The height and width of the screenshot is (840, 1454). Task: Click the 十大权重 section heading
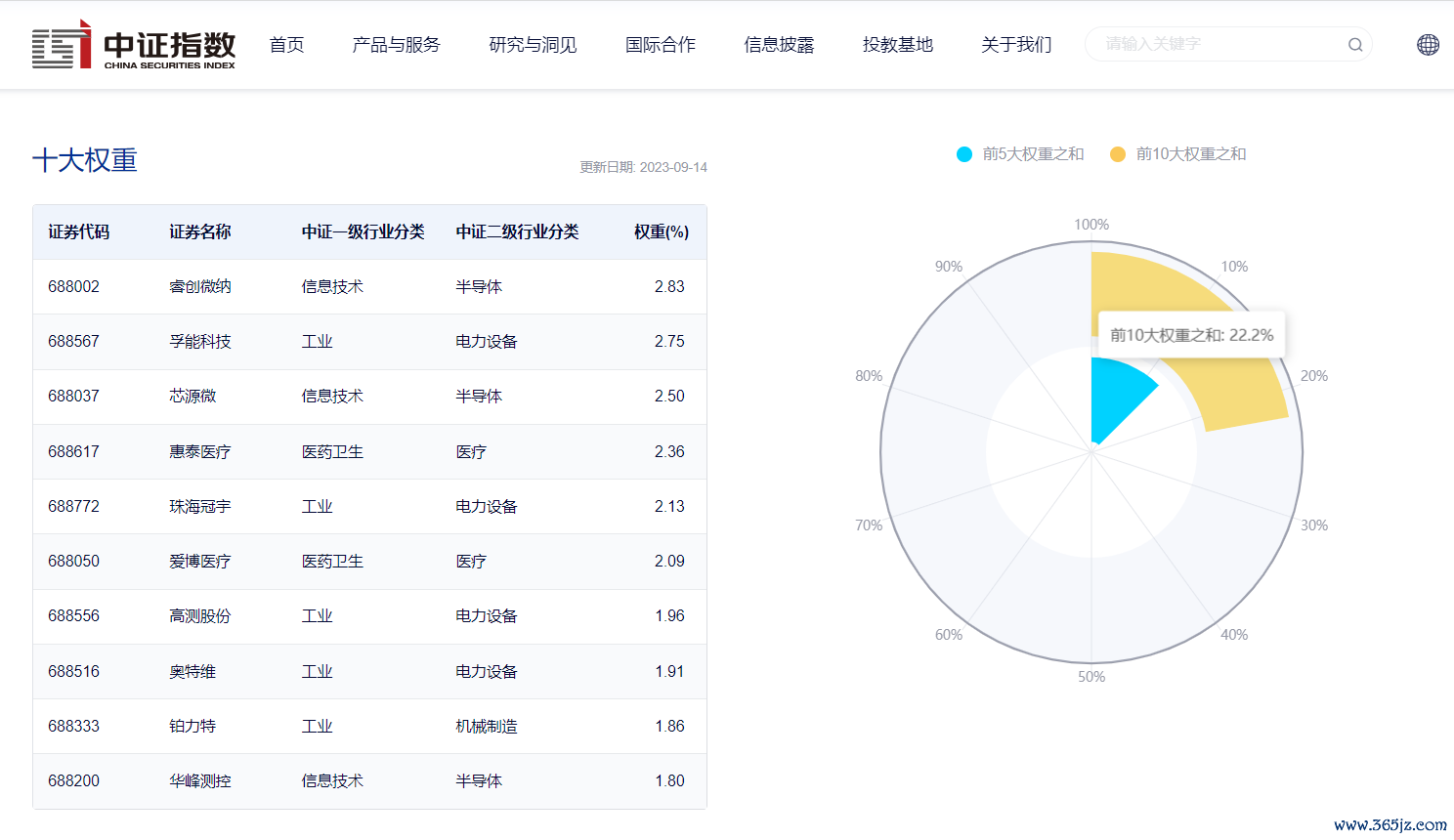click(85, 160)
